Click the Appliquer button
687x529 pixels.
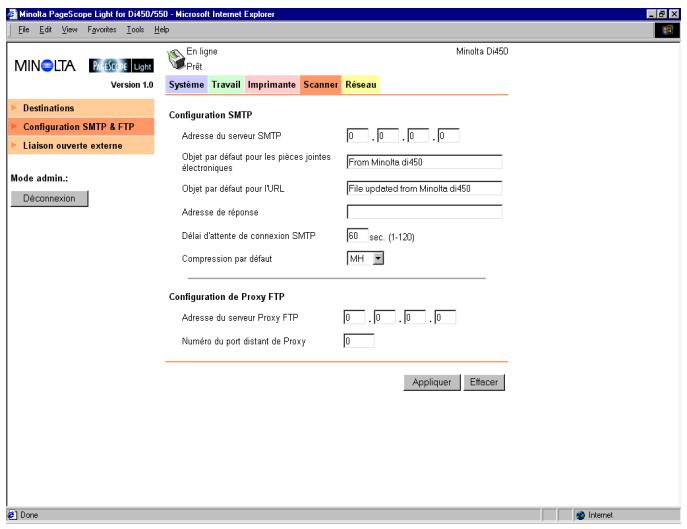[432, 382]
